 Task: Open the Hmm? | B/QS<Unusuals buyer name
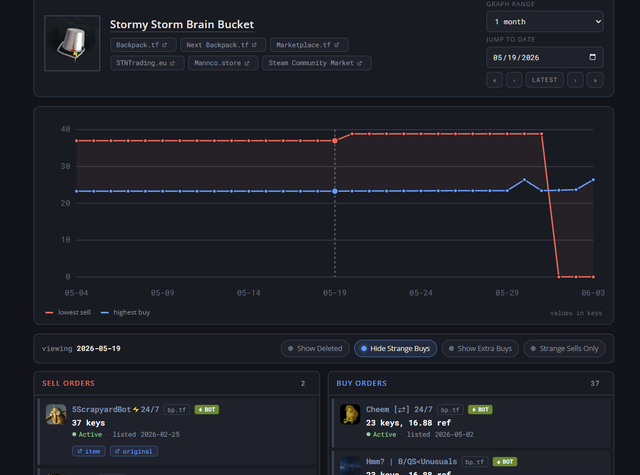411,462
